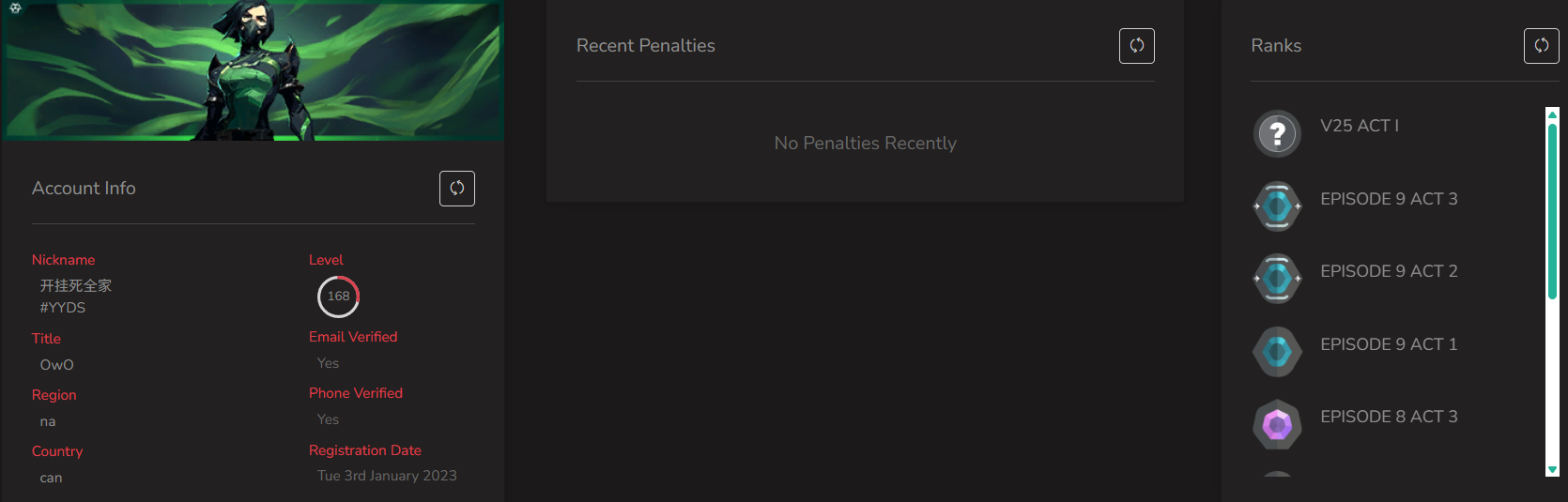
Task: Click the Ranks list scroll-up arrow
Action: pyautogui.click(x=1552, y=114)
